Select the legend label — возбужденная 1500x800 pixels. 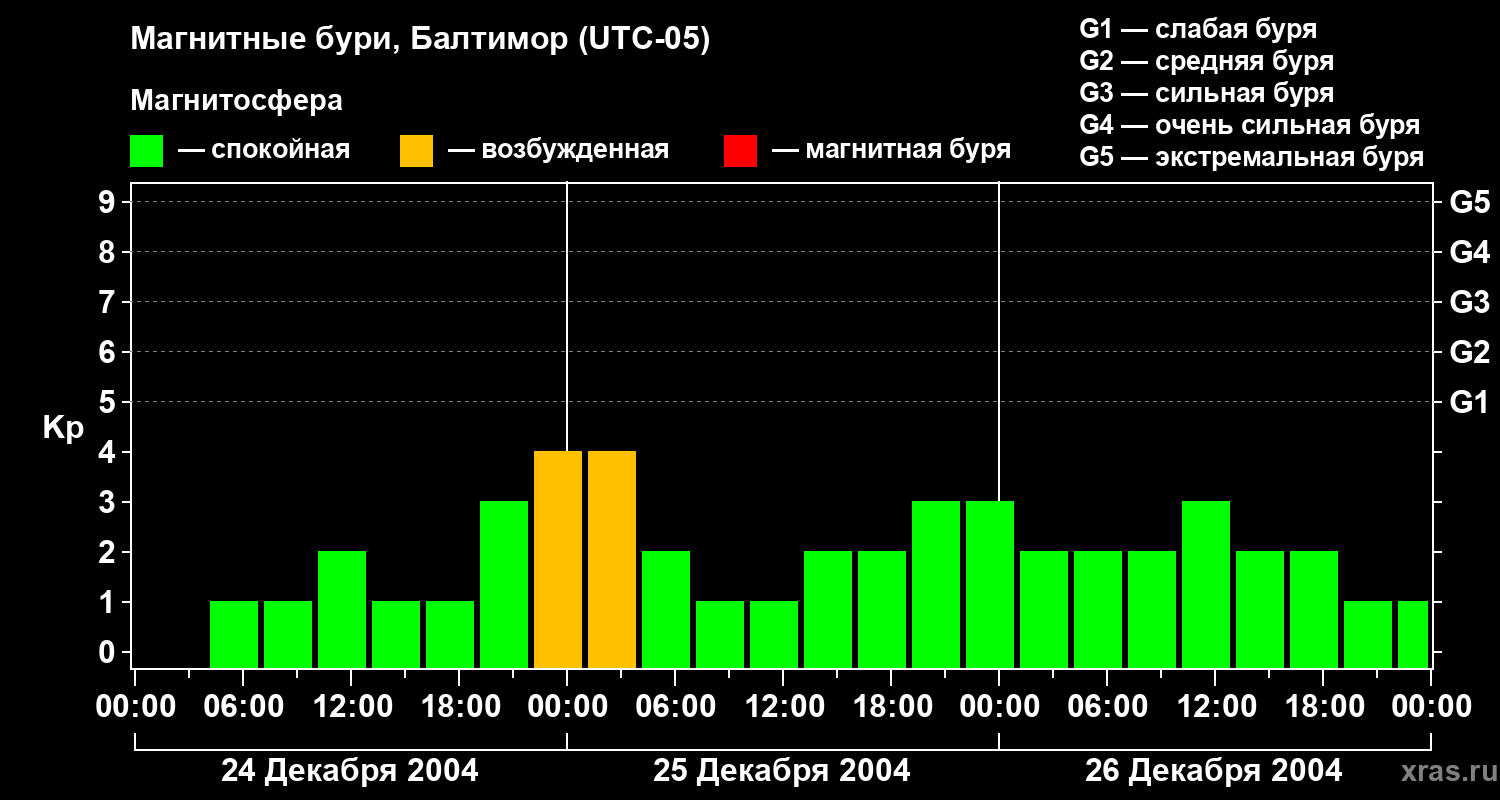pos(558,151)
